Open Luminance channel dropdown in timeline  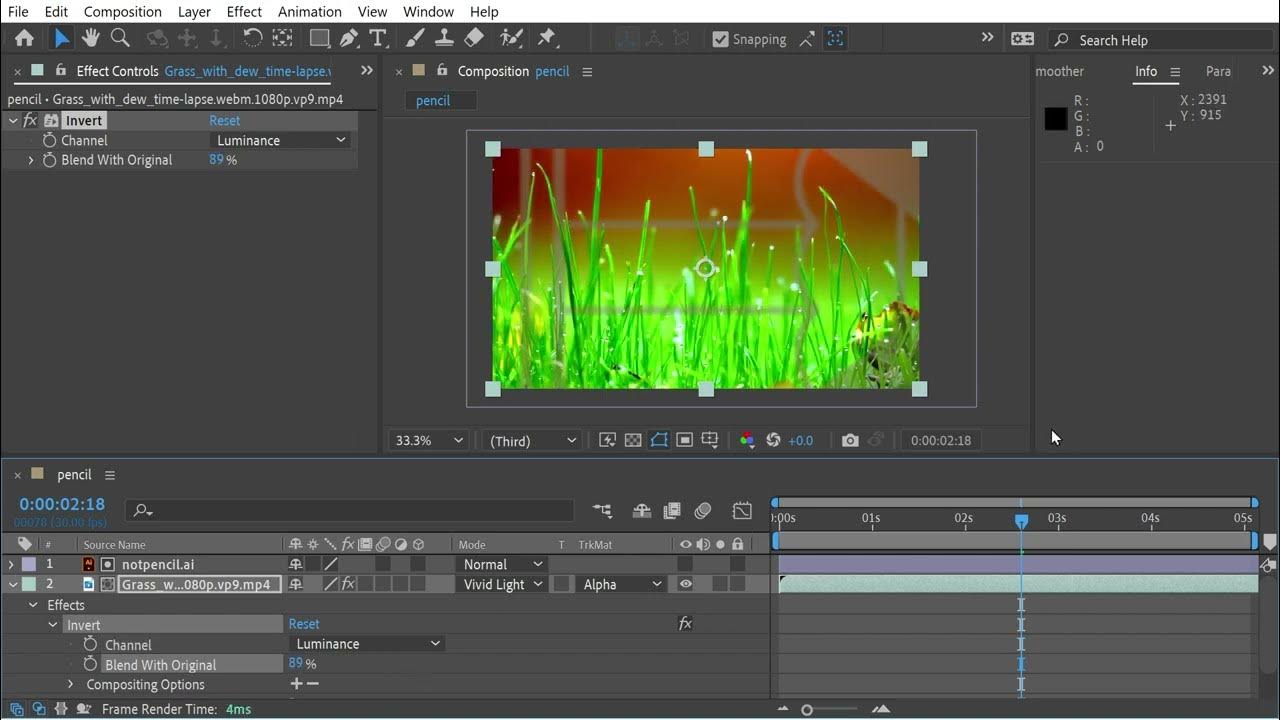point(367,644)
